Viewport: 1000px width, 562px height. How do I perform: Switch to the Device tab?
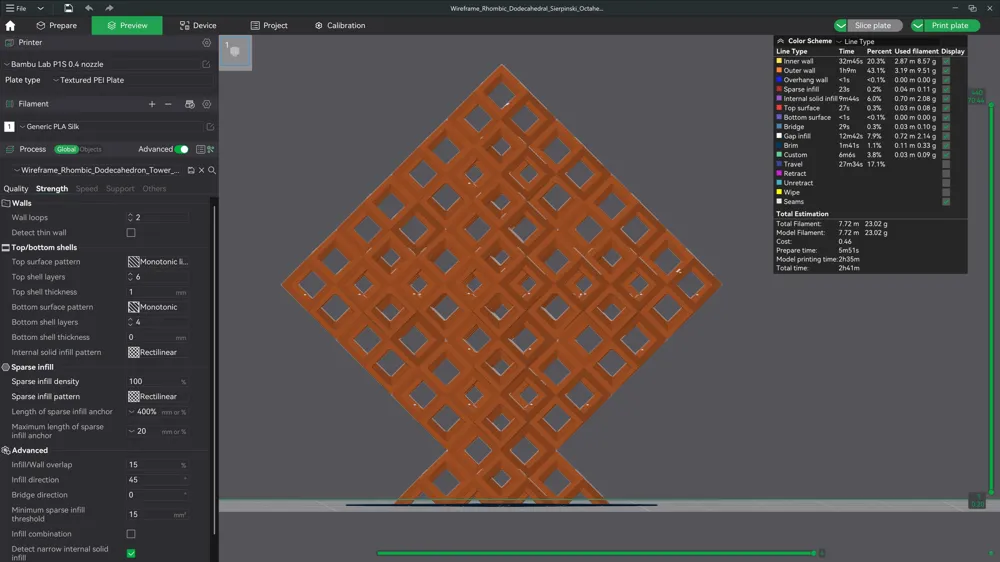(198, 26)
